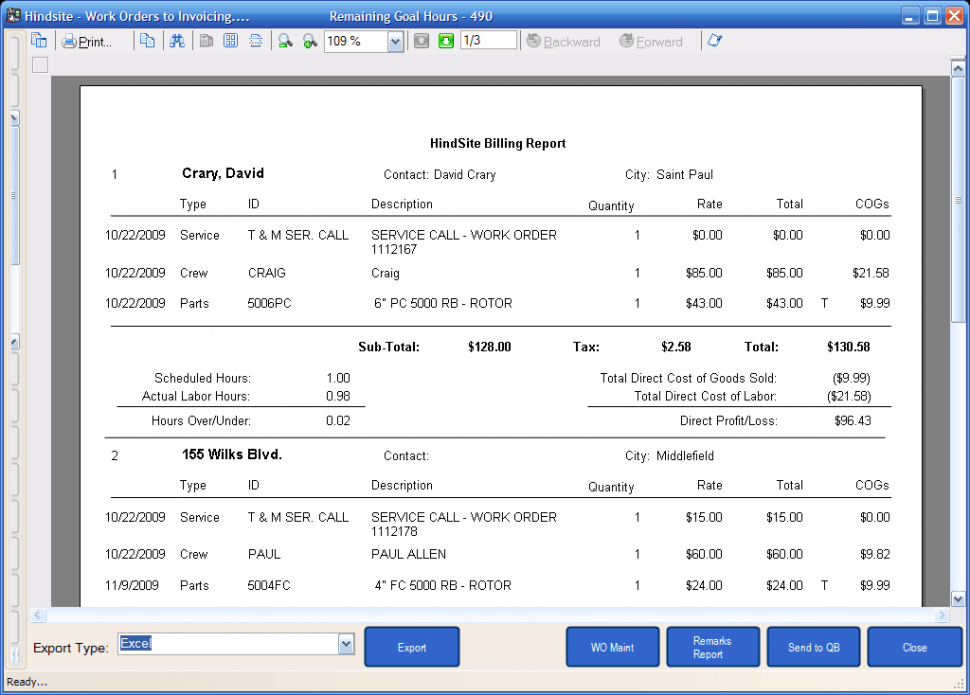This screenshot has height=695, width=970.
Task: Click the upper left sidebar expander arrow
Action: pos(15,118)
